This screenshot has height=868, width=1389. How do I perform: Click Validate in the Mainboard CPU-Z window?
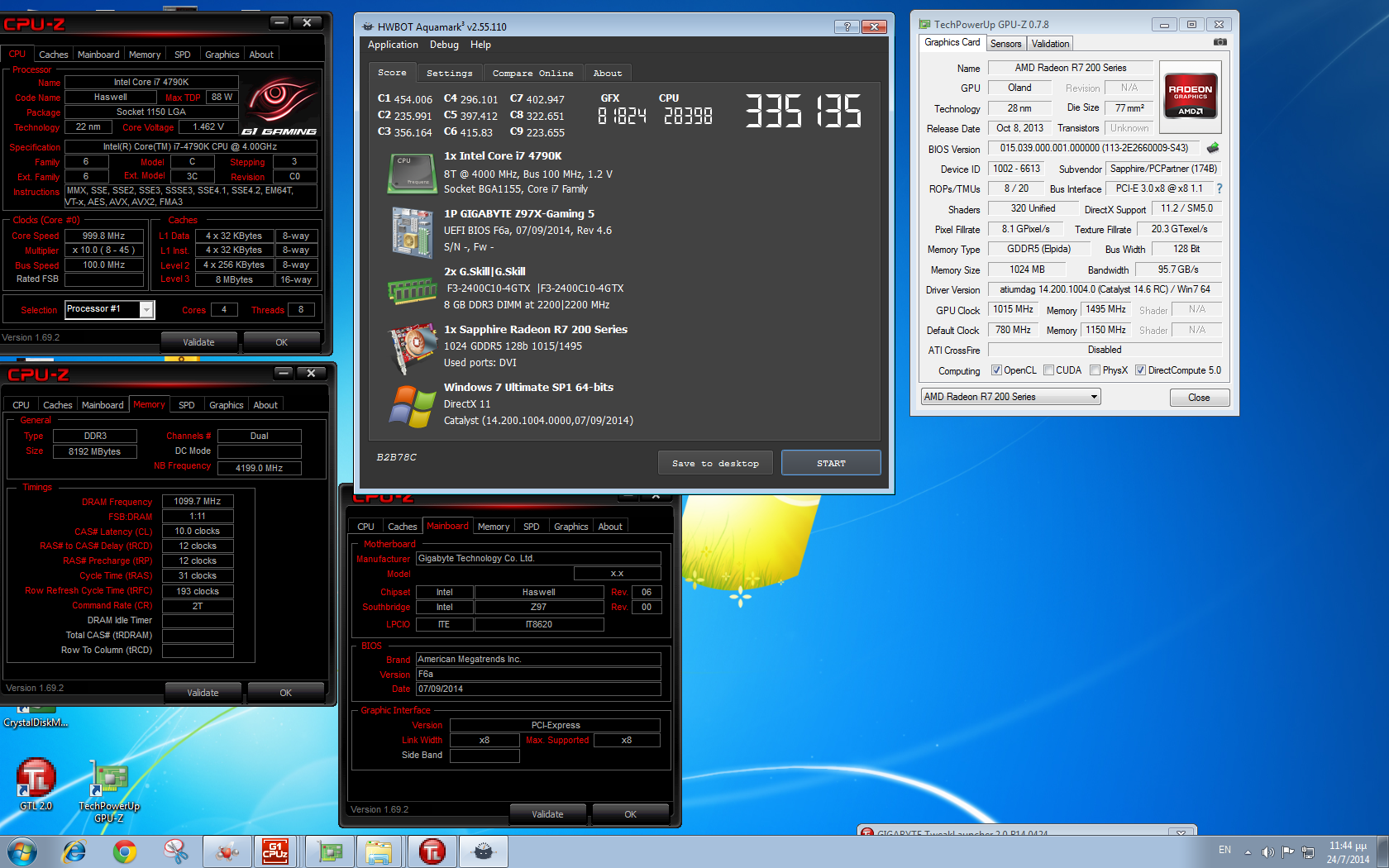547,814
